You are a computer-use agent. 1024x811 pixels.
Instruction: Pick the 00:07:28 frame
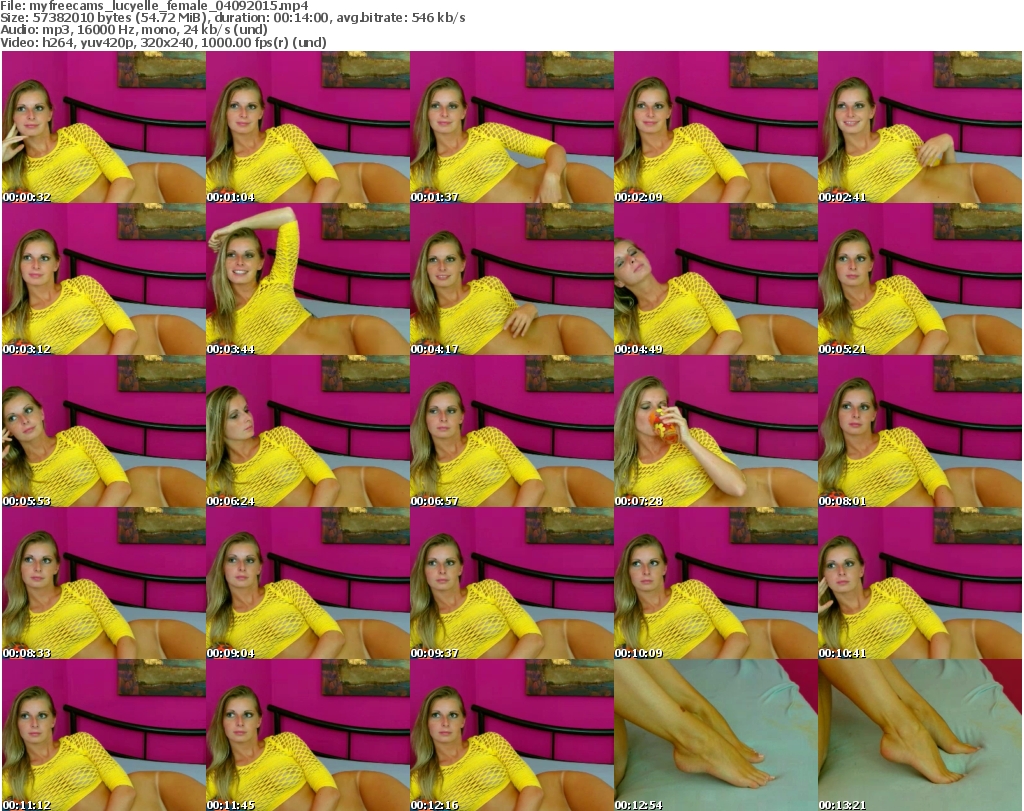coord(716,432)
